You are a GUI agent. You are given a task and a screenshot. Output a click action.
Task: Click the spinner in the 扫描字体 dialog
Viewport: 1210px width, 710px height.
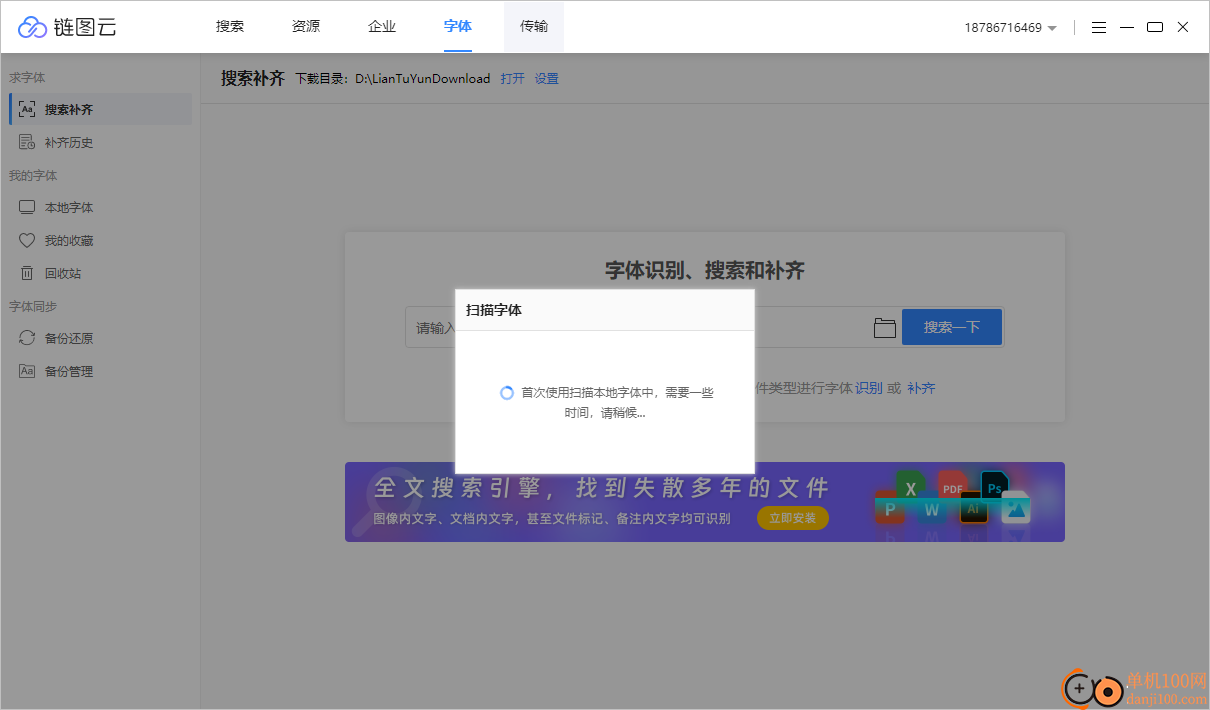pyautogui.click(x=506, y=393)
